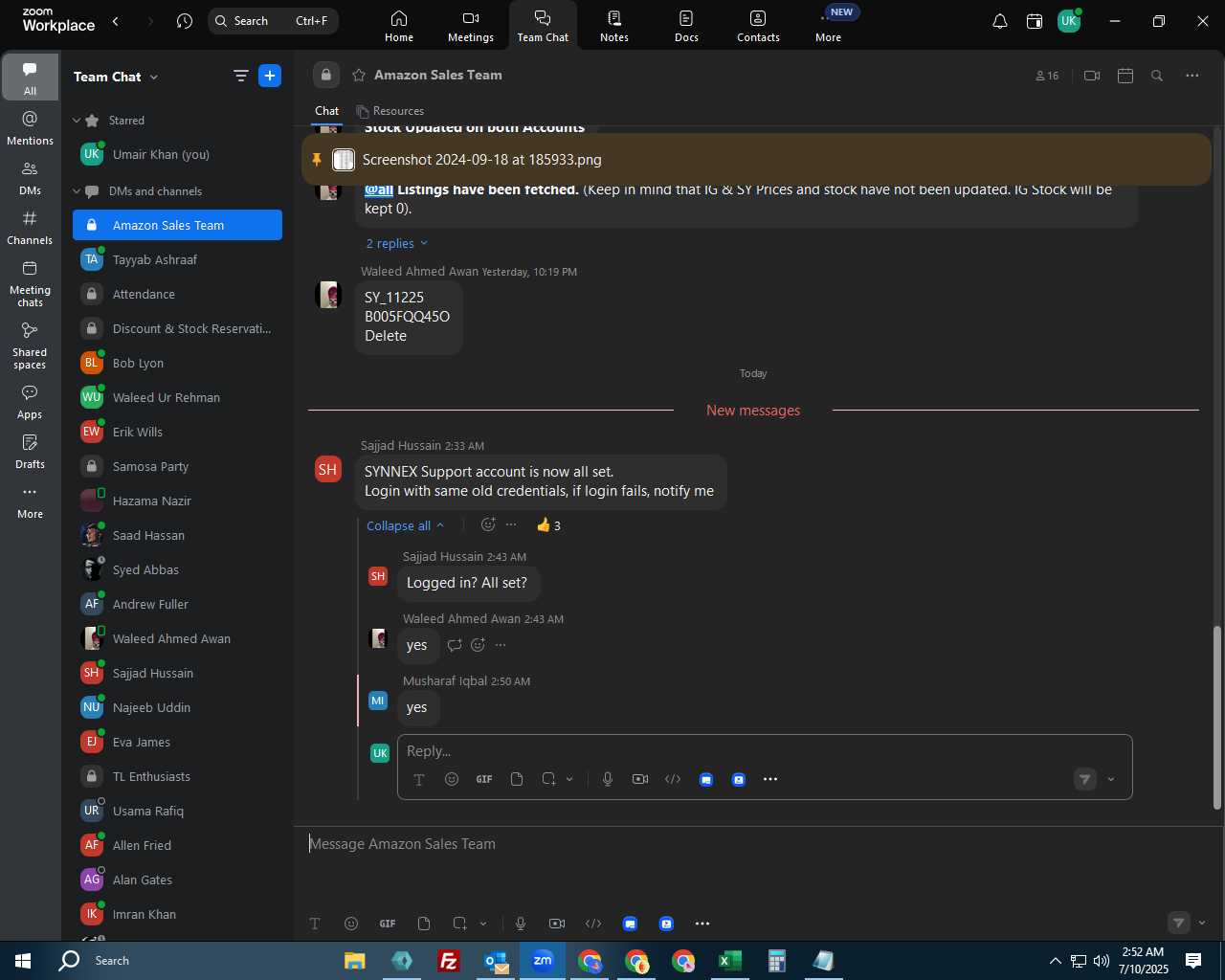Click the Reply input field
The height and width of the screenshot is (980, 1225).
765,751
